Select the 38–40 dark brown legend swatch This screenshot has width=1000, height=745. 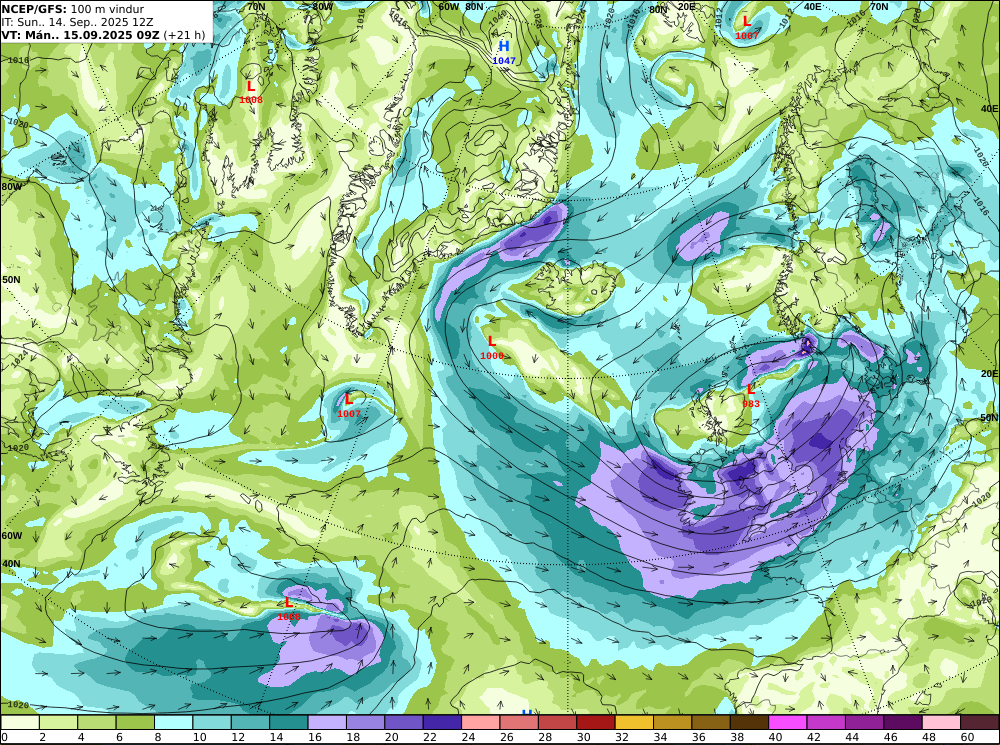point(749,722)
